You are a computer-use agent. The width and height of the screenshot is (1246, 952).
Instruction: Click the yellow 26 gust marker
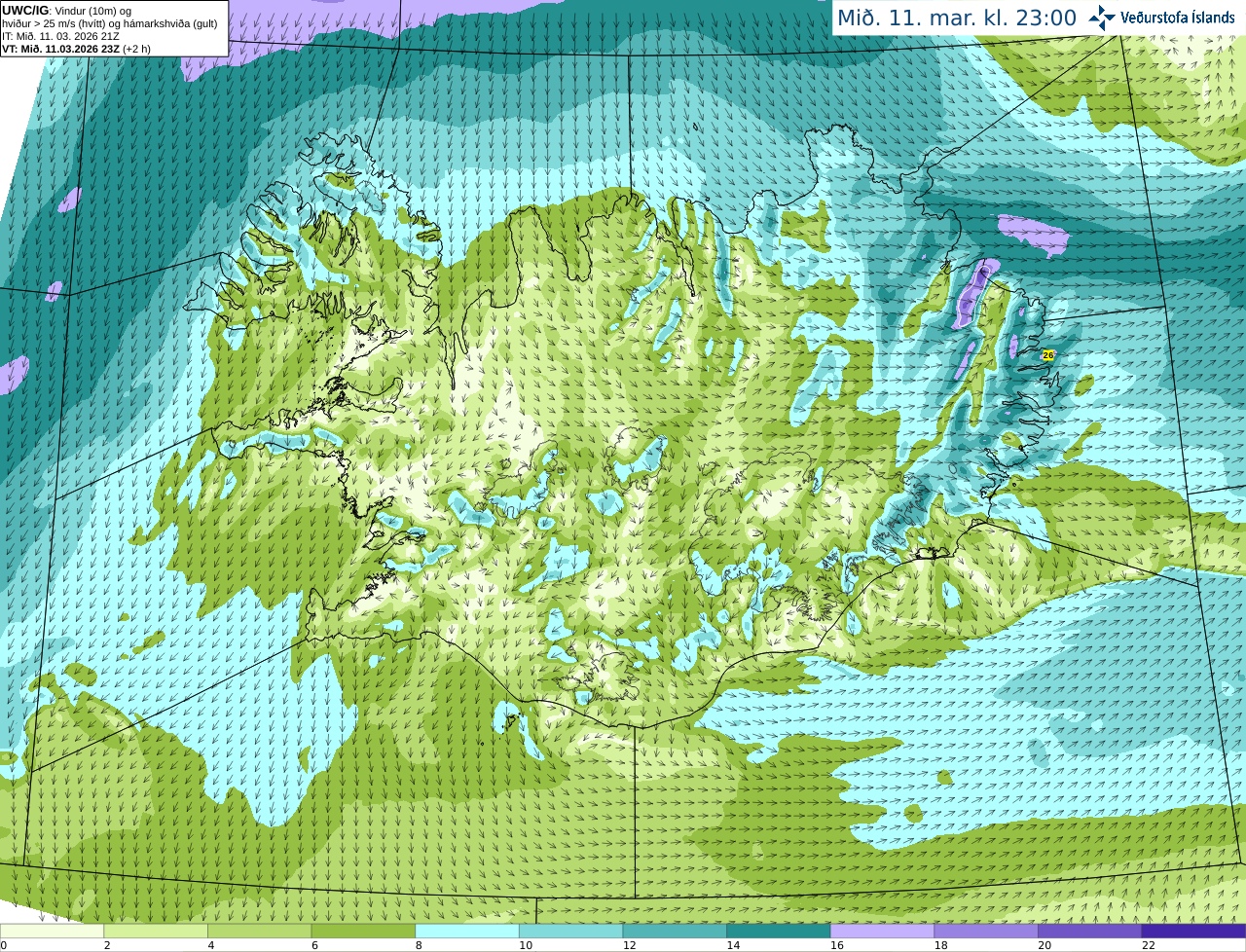pos(1048,355)
